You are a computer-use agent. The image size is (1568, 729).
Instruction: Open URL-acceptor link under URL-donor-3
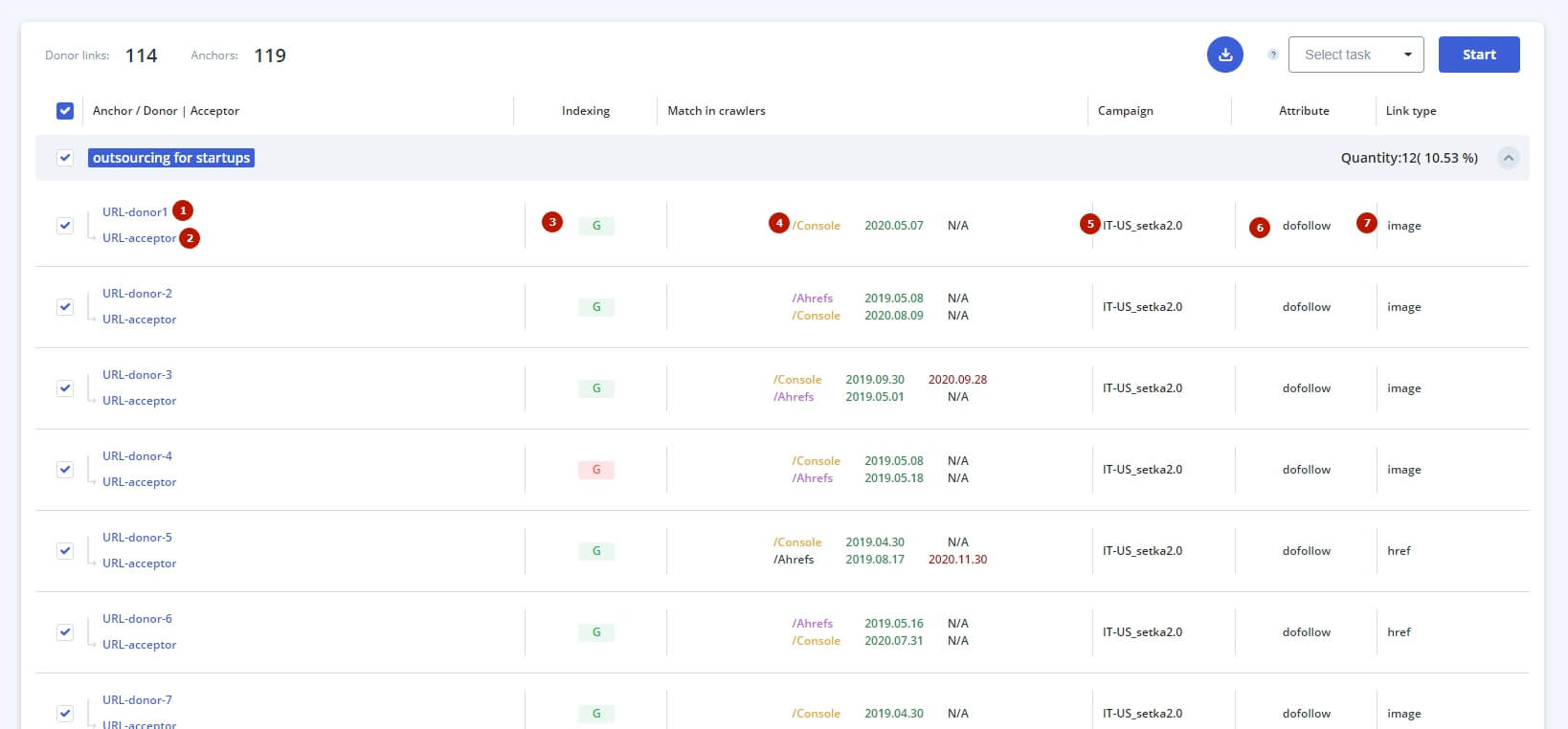[x=139, y=401]
